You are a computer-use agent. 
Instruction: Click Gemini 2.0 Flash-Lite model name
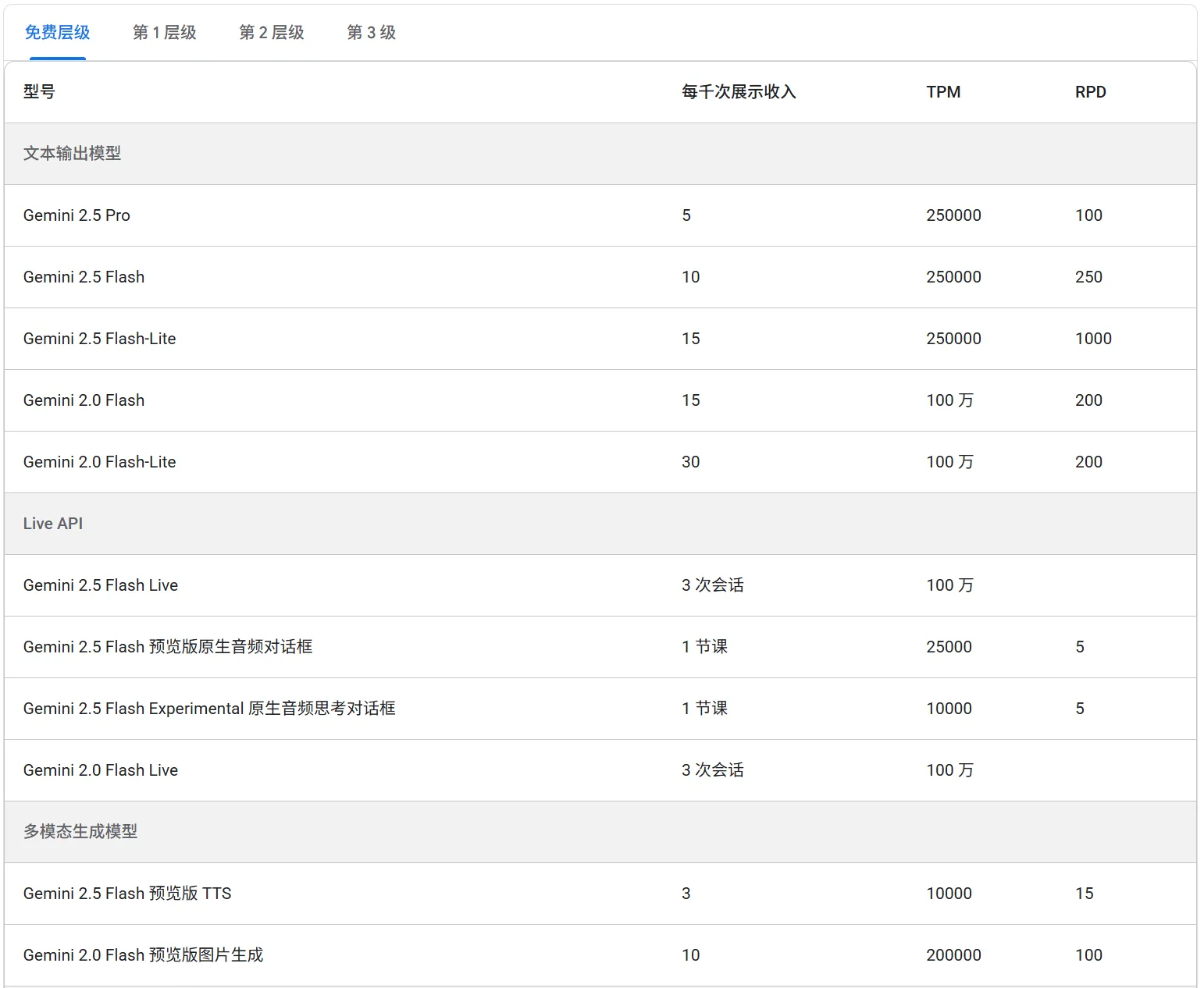tap(99, 462)
